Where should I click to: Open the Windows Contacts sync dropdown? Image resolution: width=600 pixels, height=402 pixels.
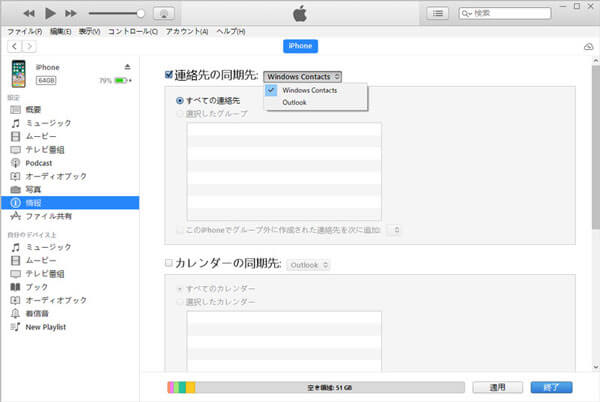pos(302,76)
